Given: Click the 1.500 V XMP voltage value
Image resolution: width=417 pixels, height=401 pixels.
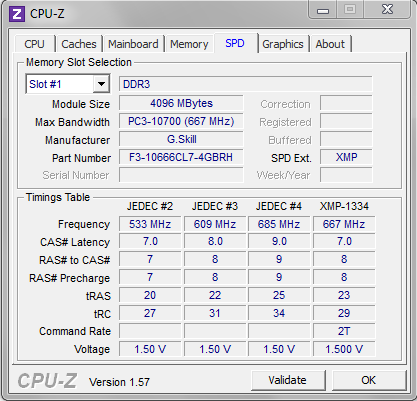Looking at the screenshot, I should pos(344,349).
